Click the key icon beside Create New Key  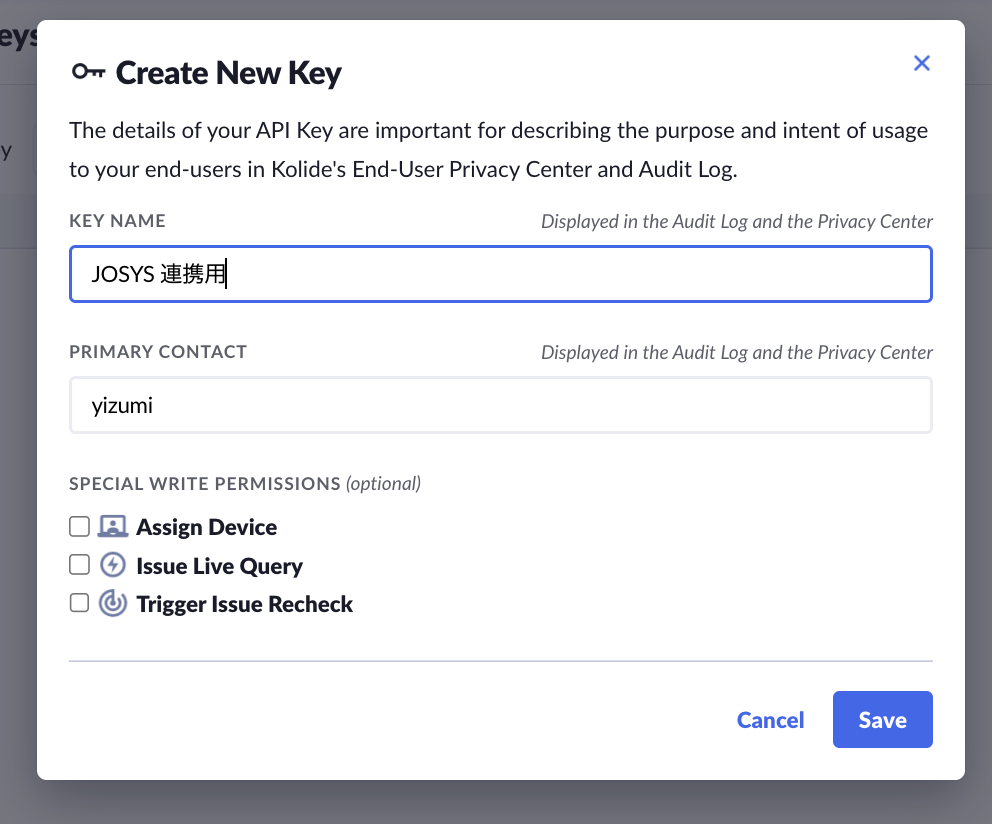pyautogui.click(x=88, y=72)
